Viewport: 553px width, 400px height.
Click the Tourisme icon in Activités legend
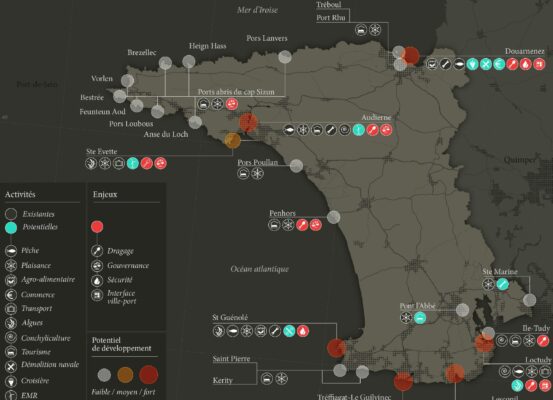click(11, 352)
